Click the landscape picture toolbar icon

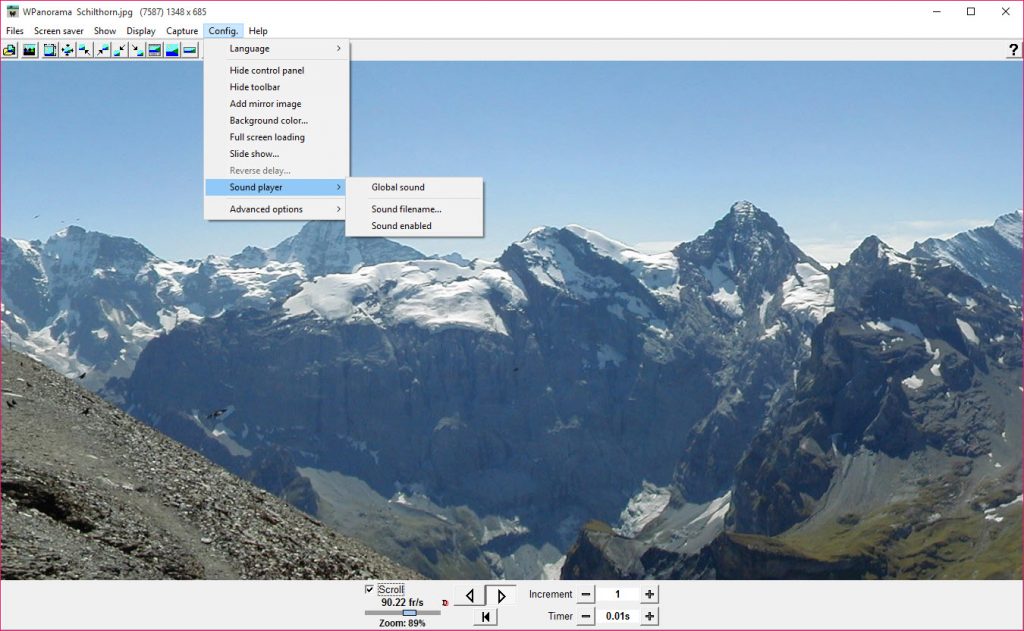(x=29, y=50)
